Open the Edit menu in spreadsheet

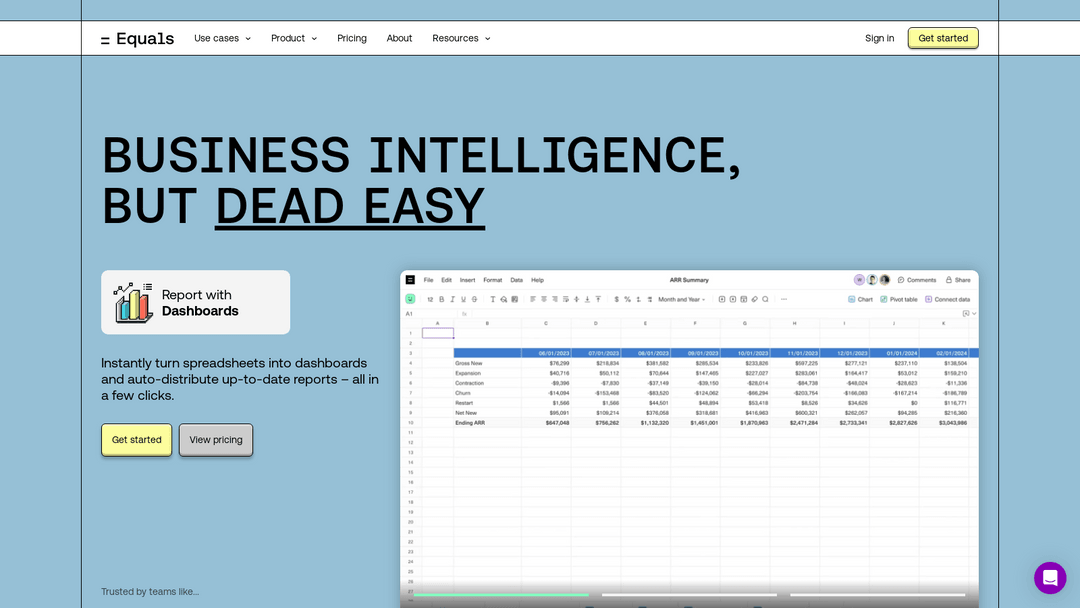coord(446,280)
